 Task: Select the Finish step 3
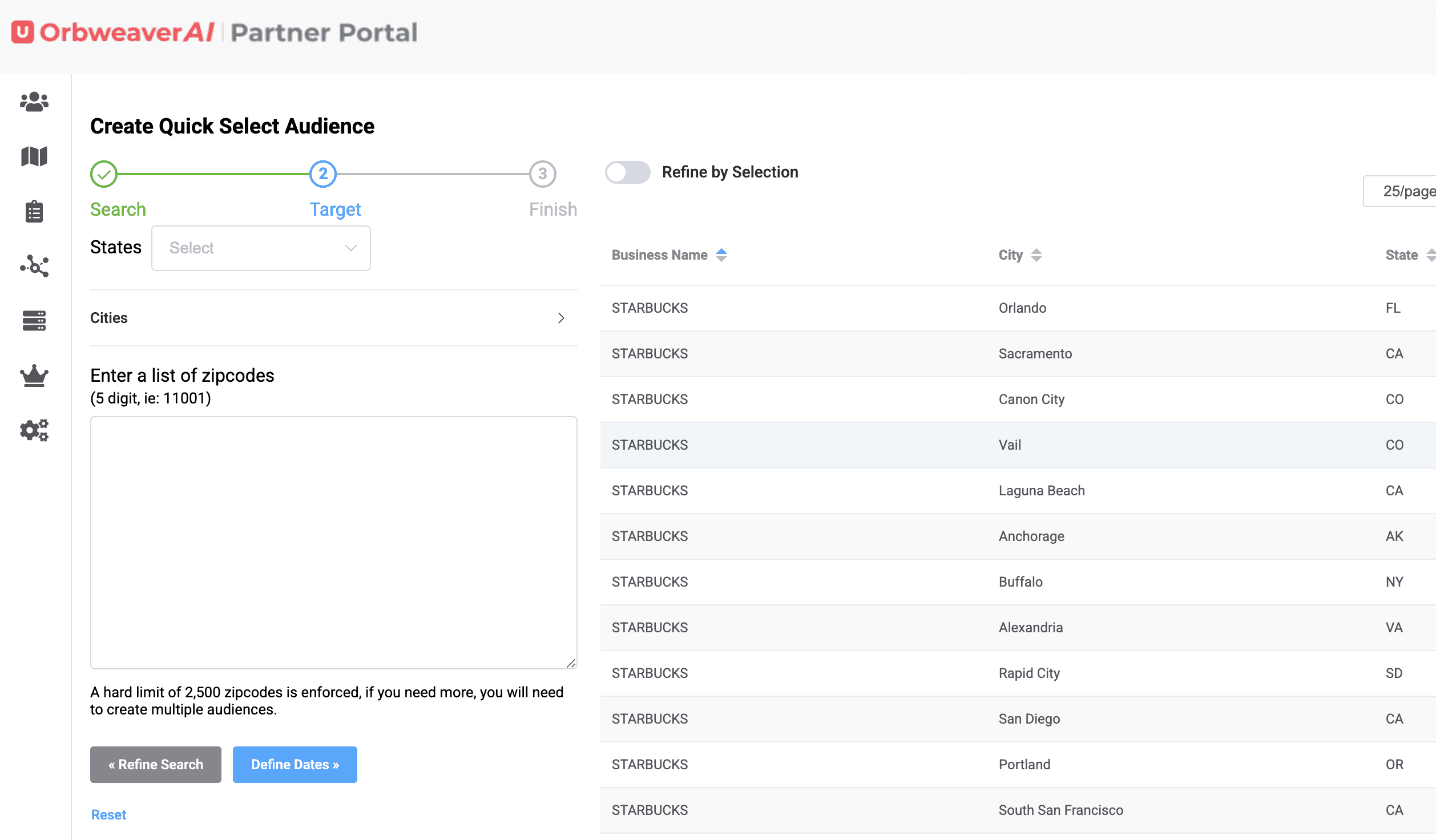[x=542, y=174]
